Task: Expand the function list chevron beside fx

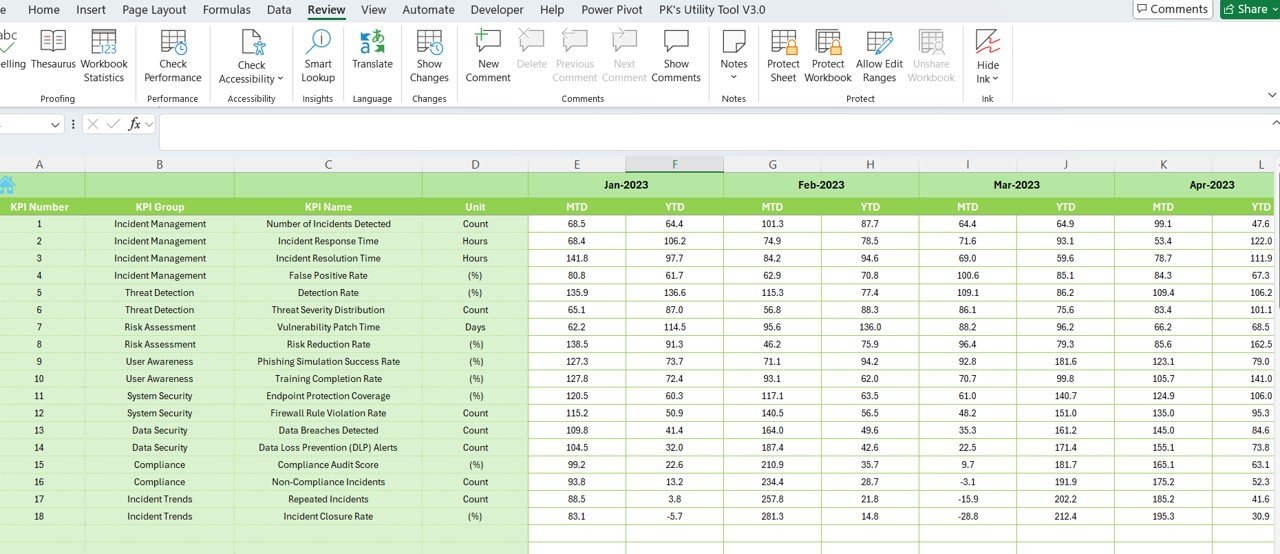Action: click(149, 125)
